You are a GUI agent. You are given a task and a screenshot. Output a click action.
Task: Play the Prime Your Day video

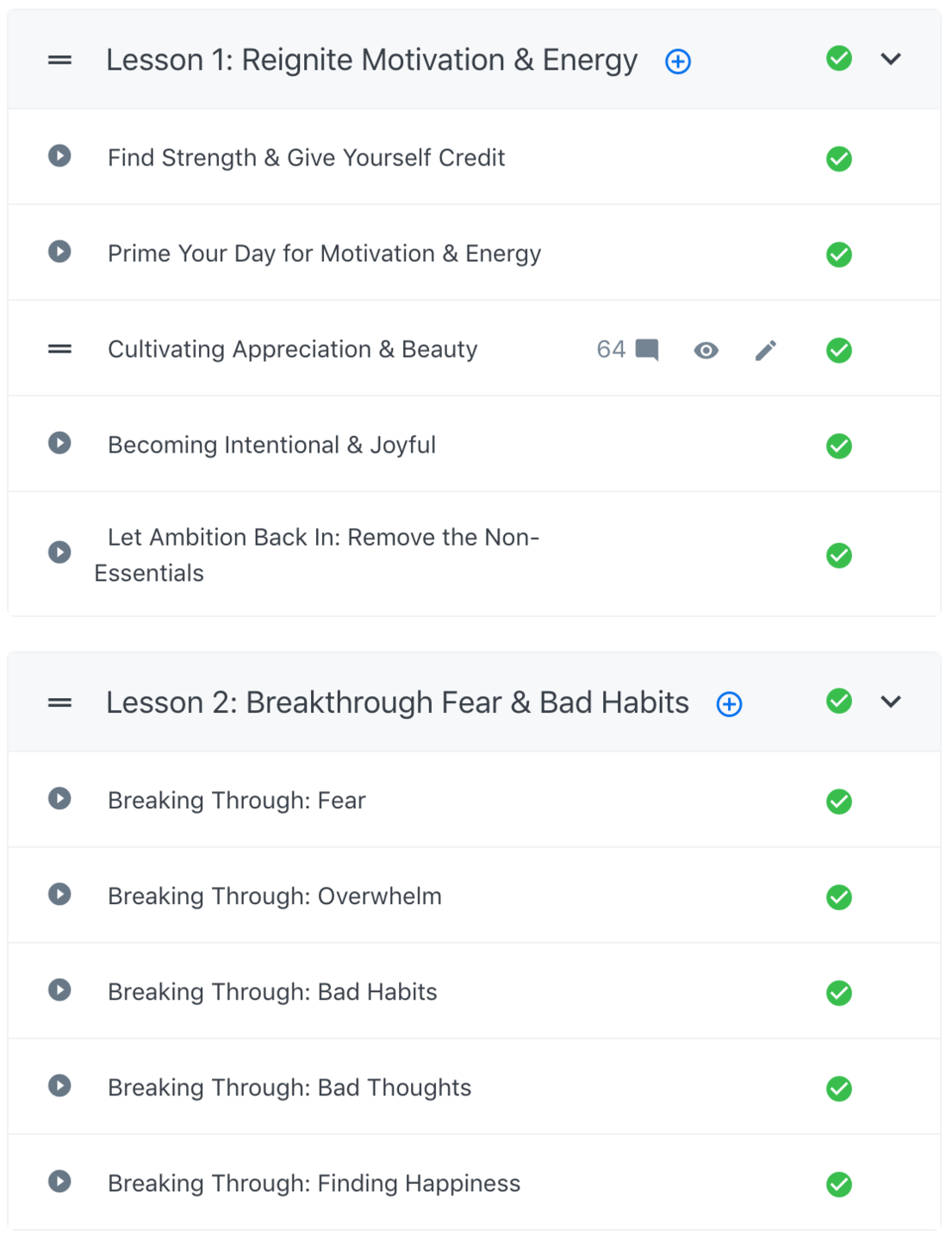pyautogui.click(x=59, y=252)
